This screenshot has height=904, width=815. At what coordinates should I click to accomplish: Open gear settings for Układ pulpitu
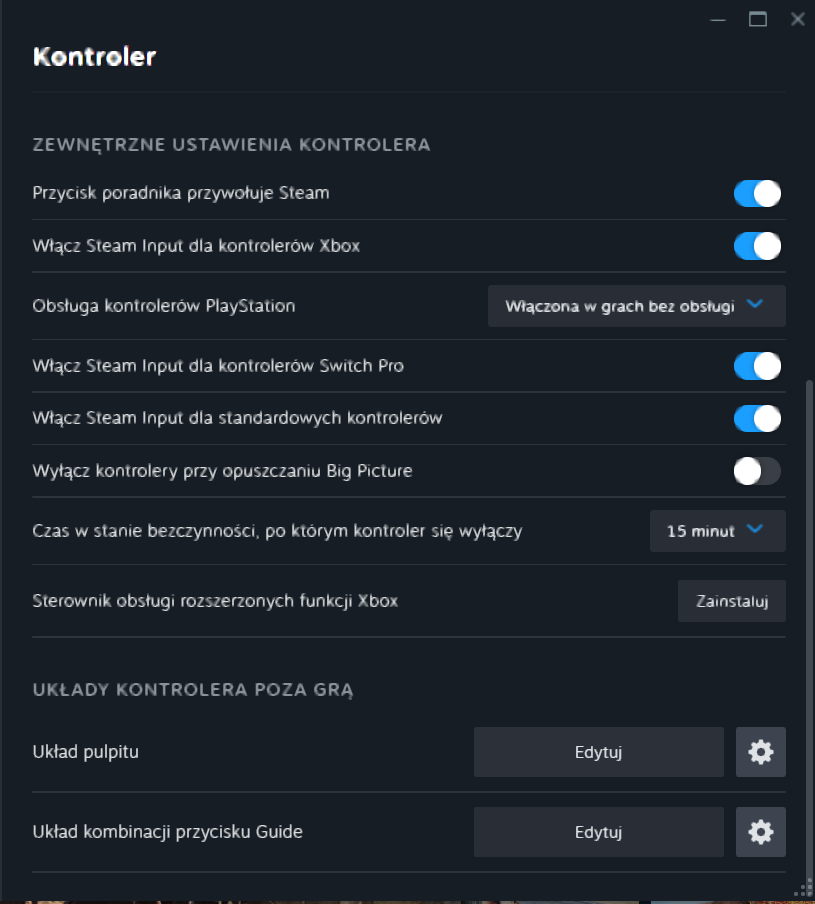pos(760,752)
